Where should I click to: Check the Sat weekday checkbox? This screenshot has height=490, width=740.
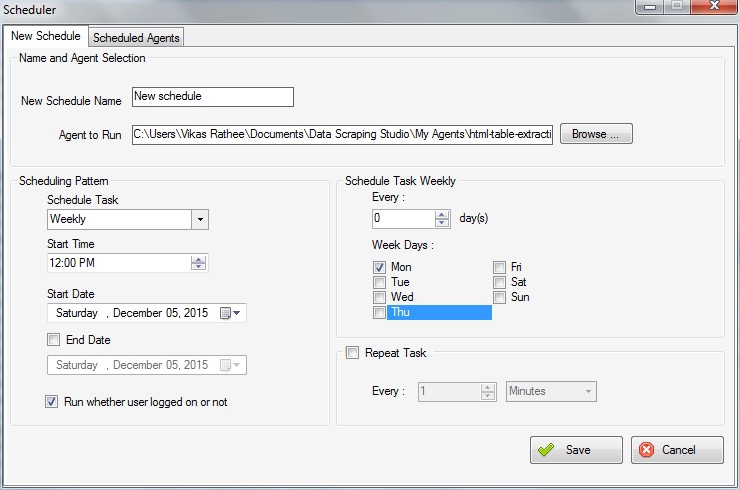499,282
